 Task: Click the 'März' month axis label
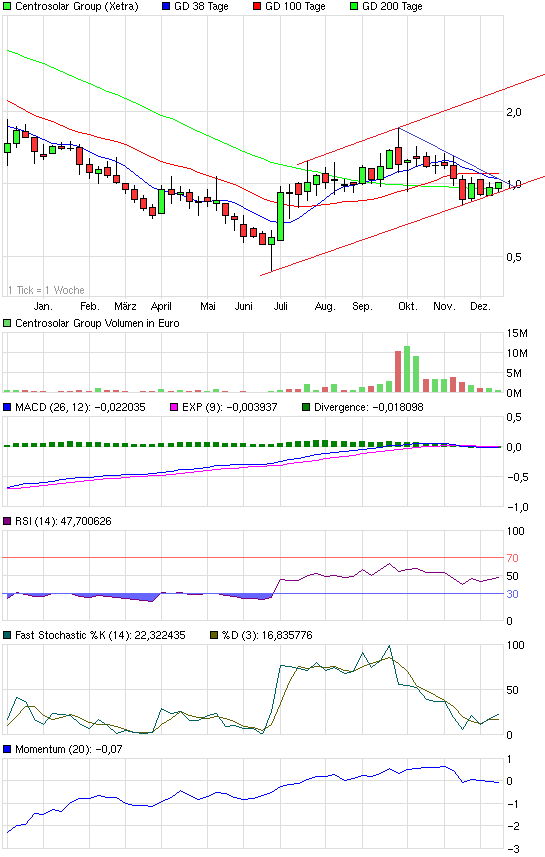(125, 306)
